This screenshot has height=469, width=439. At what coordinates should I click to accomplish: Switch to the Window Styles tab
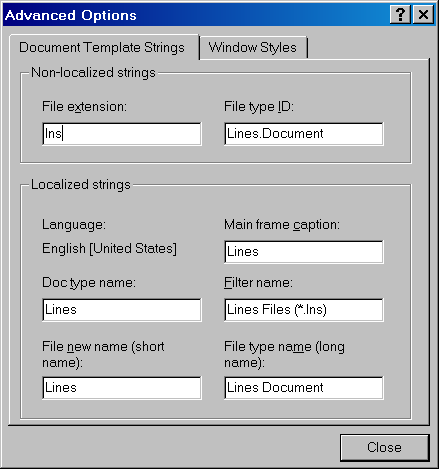tap(253, 47)
